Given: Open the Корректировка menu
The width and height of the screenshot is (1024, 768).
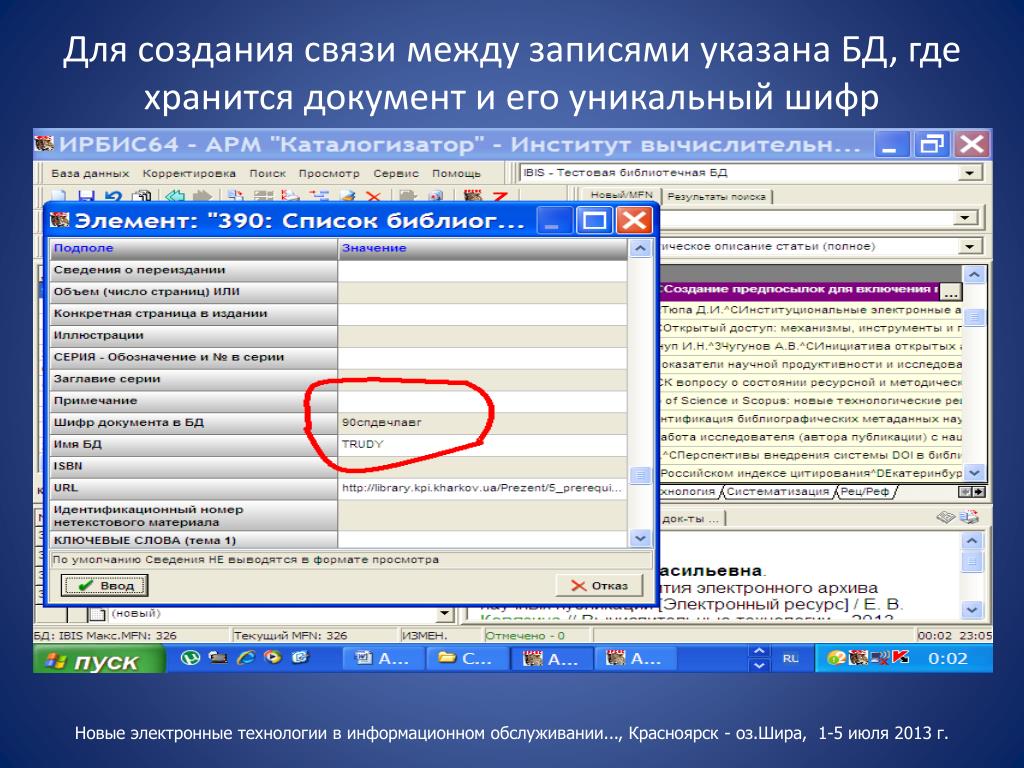Looking at the screenshot, I should [189, 173].
